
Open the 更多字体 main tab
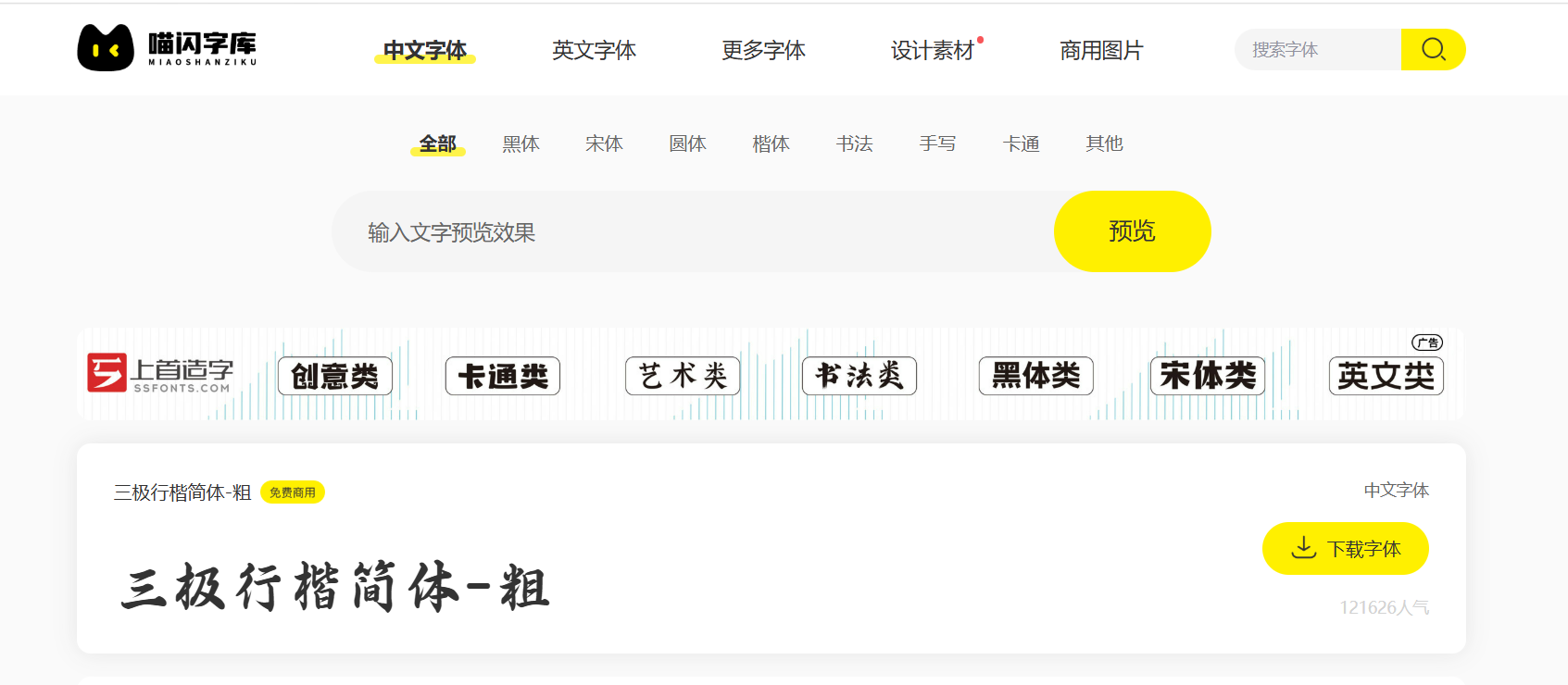tap(763, 50)
